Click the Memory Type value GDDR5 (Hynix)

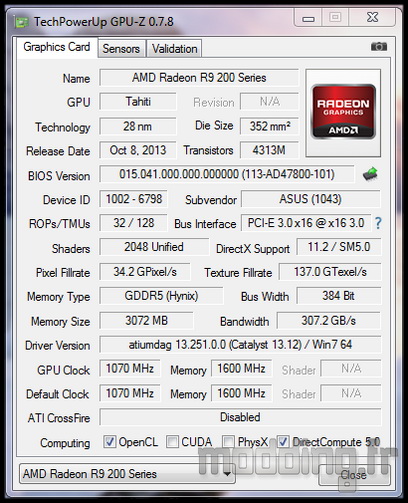(161, 296)
